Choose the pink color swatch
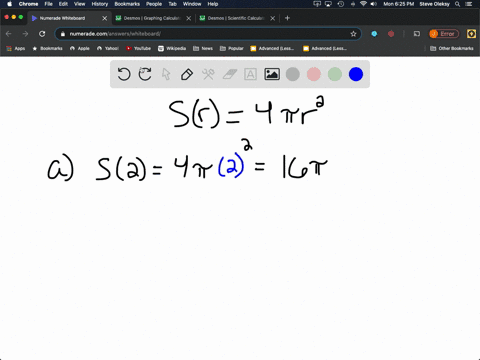 click(314, 74)
